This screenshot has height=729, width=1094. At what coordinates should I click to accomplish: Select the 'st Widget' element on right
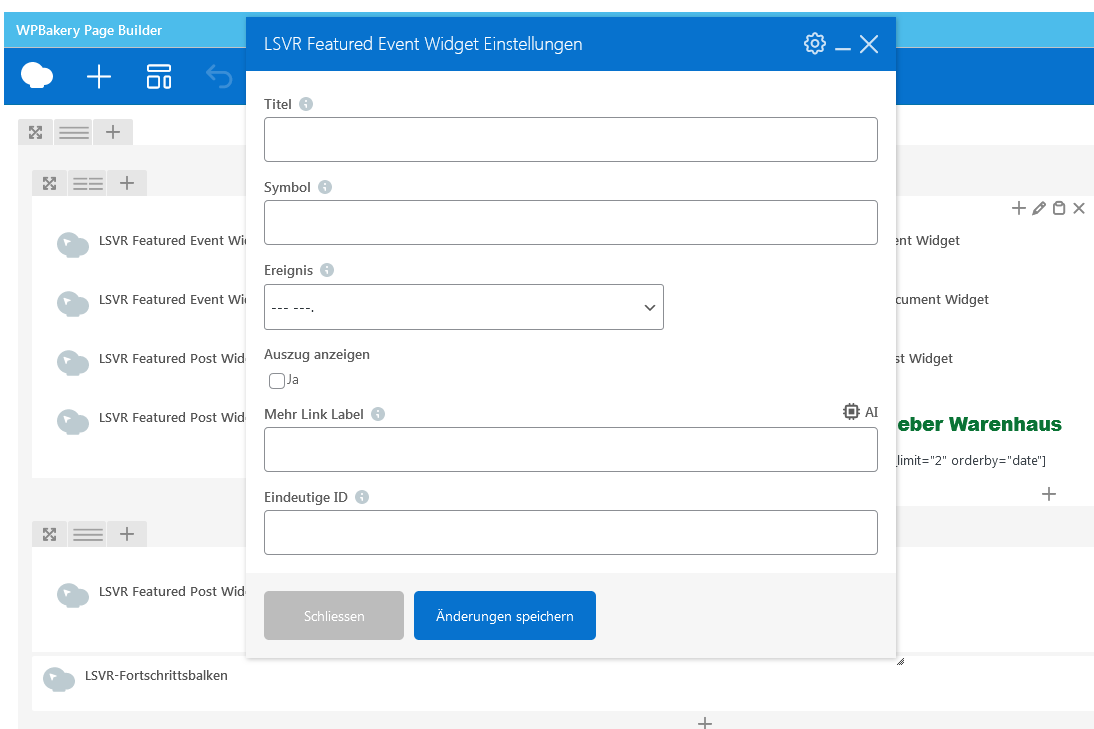click(924, 359)
